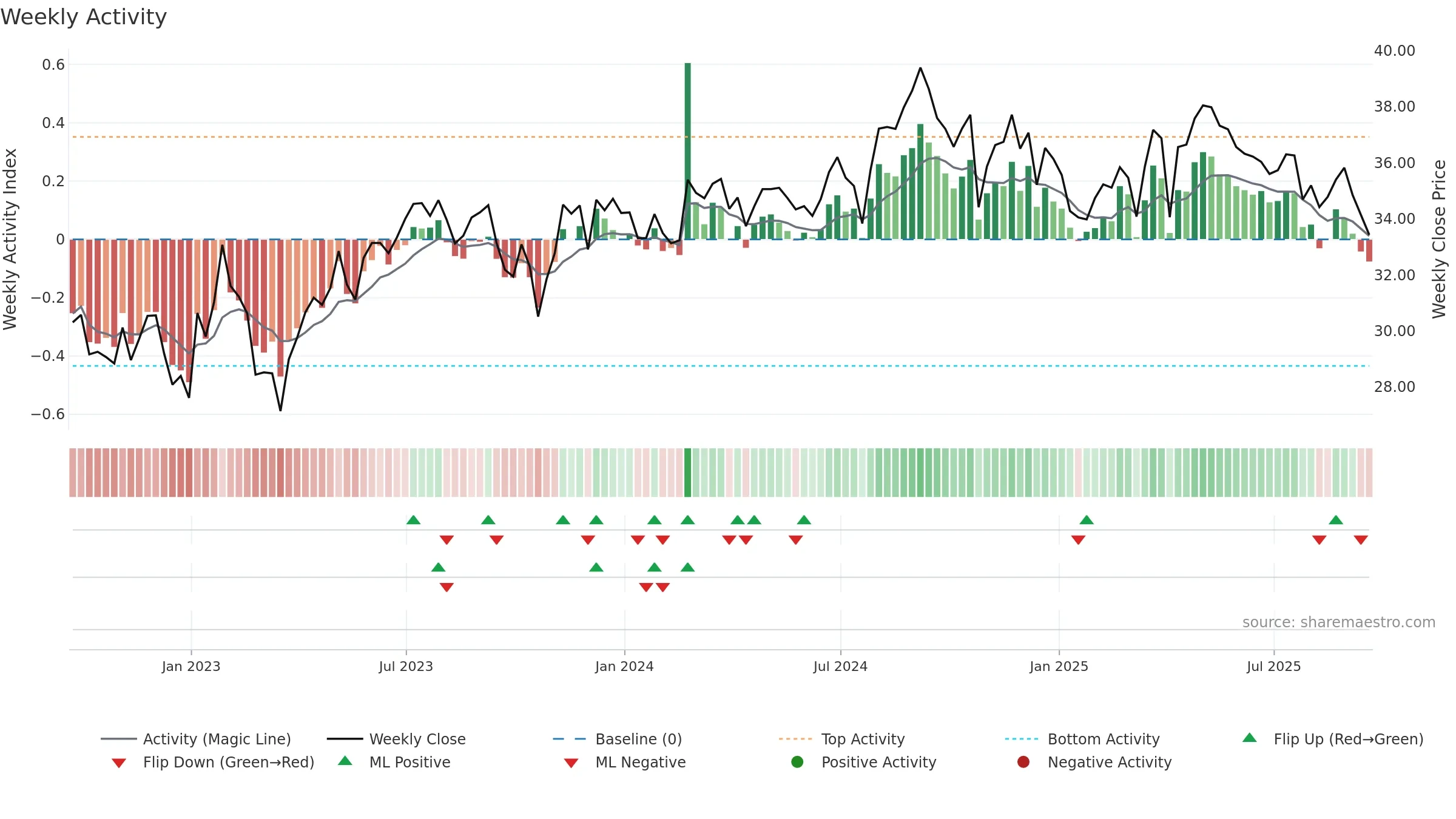Click the Flip Up green triangle legend icon
Image resolution: width=1456 pixels, height=819 pixels.
pyautogui.click(x=1249, y=738)
